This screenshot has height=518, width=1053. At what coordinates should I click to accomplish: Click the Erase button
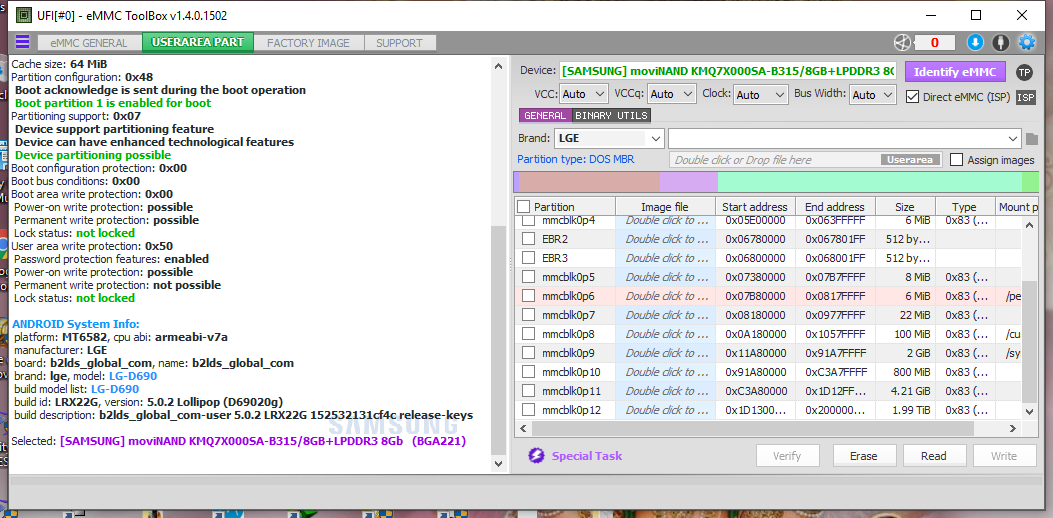(864, 456)
